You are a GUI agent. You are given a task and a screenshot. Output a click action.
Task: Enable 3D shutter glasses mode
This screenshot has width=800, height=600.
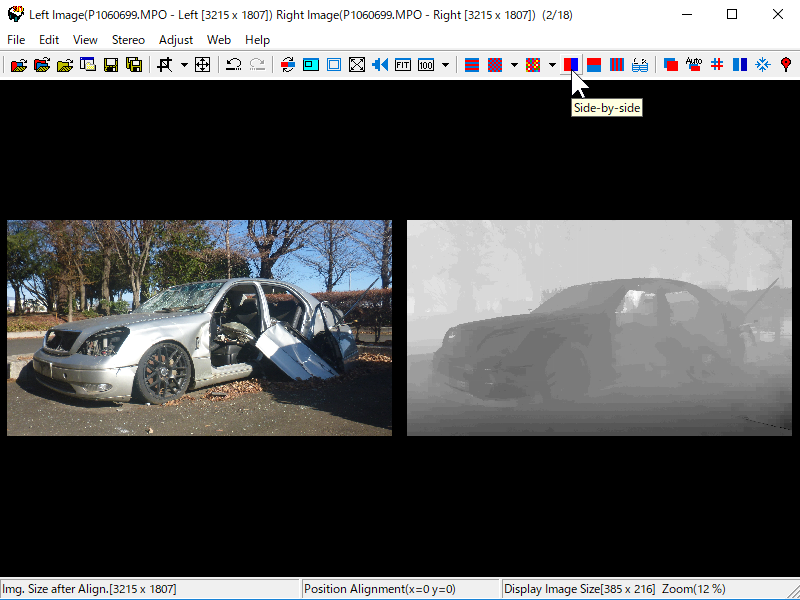tap(640, 65)
